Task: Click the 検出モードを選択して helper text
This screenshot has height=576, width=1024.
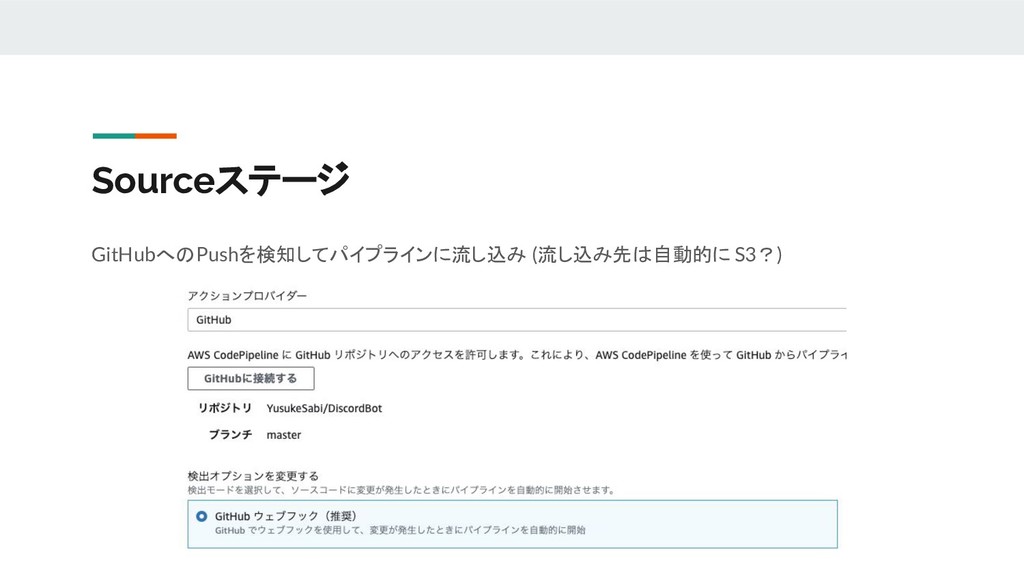Action: pyautogui.click(x=401, y=490)
